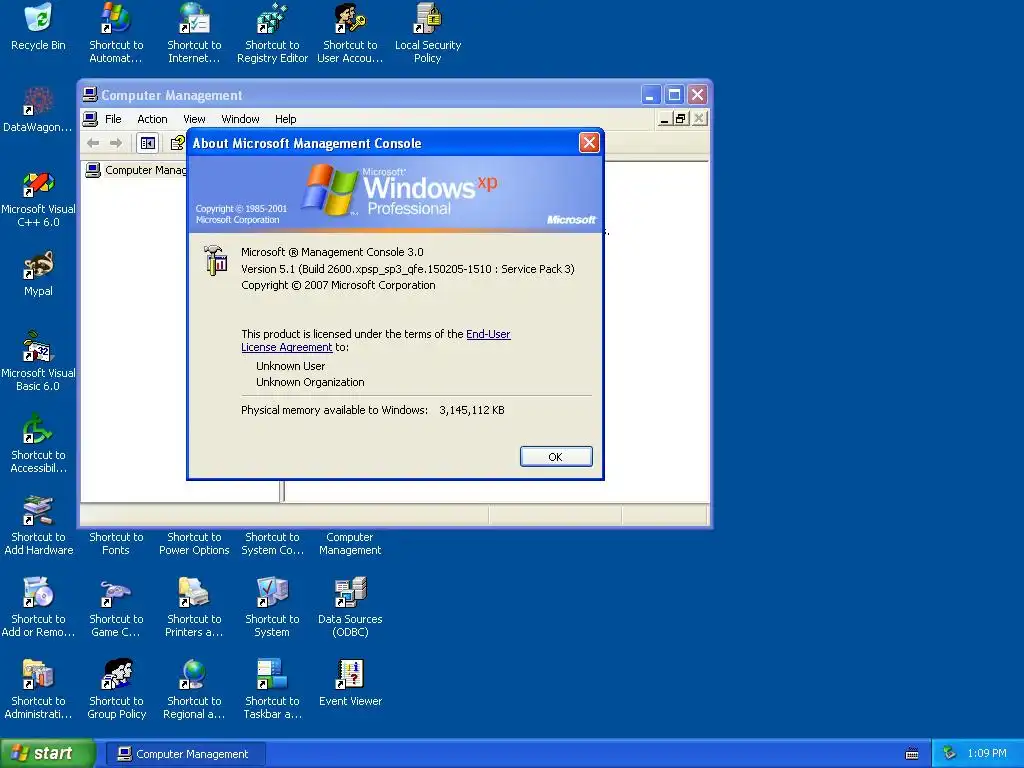Click the Help toolbar icon in Computer Management
The image size is (1024, 768).
(178, 143)
